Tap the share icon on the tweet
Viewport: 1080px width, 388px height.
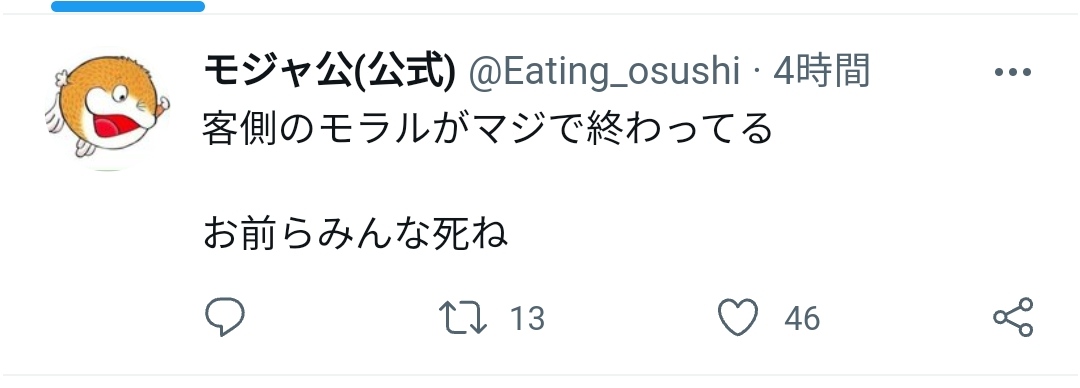coord(1013,317)
